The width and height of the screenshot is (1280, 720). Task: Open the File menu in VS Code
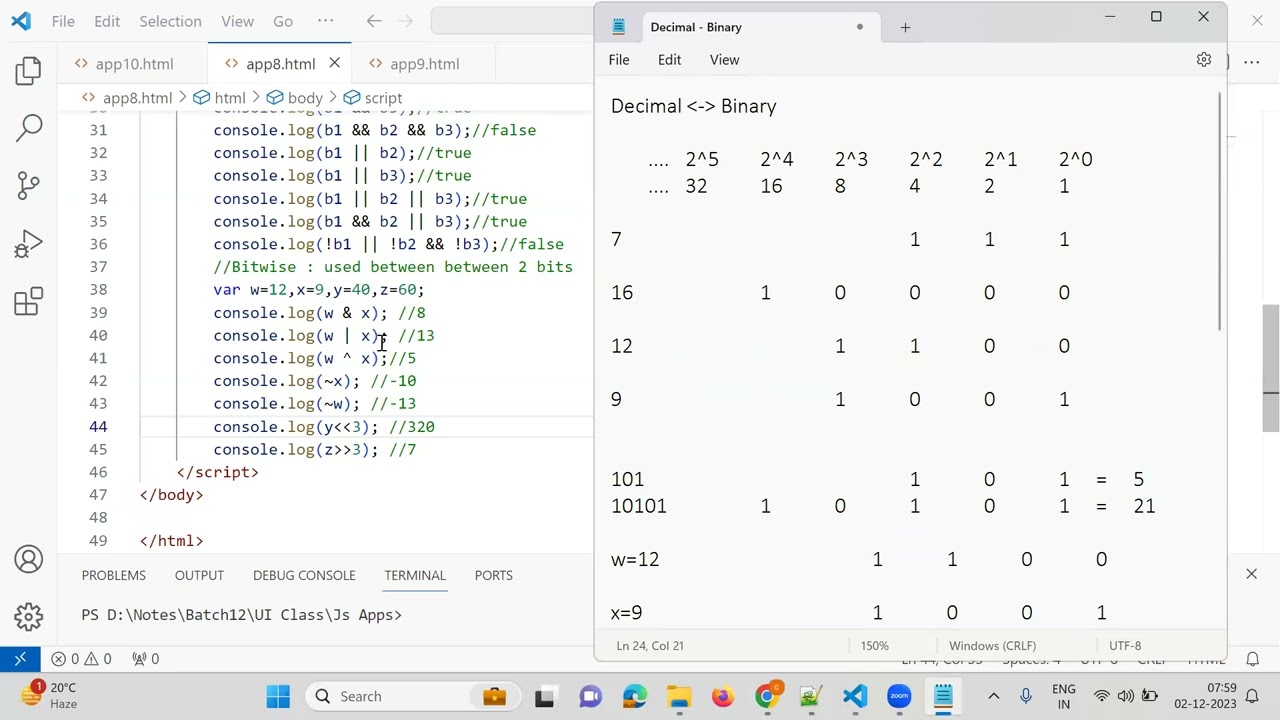click(x=63, y=21)
